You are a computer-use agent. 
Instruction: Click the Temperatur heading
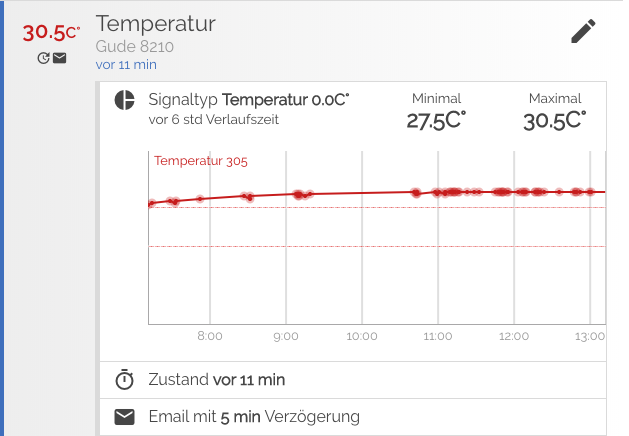pyautogui.click(x=156, y=24)
